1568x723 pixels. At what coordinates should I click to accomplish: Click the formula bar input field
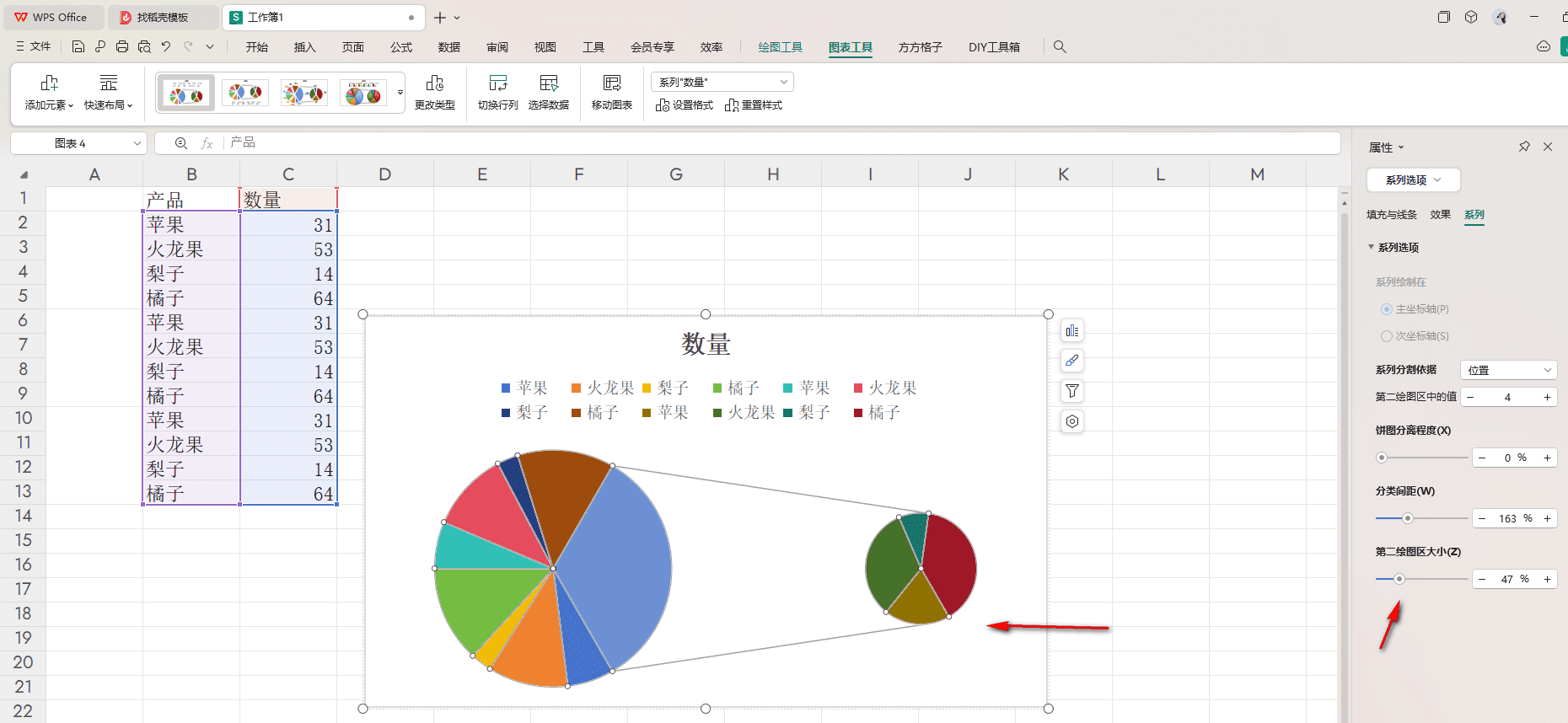click(783, 143)
